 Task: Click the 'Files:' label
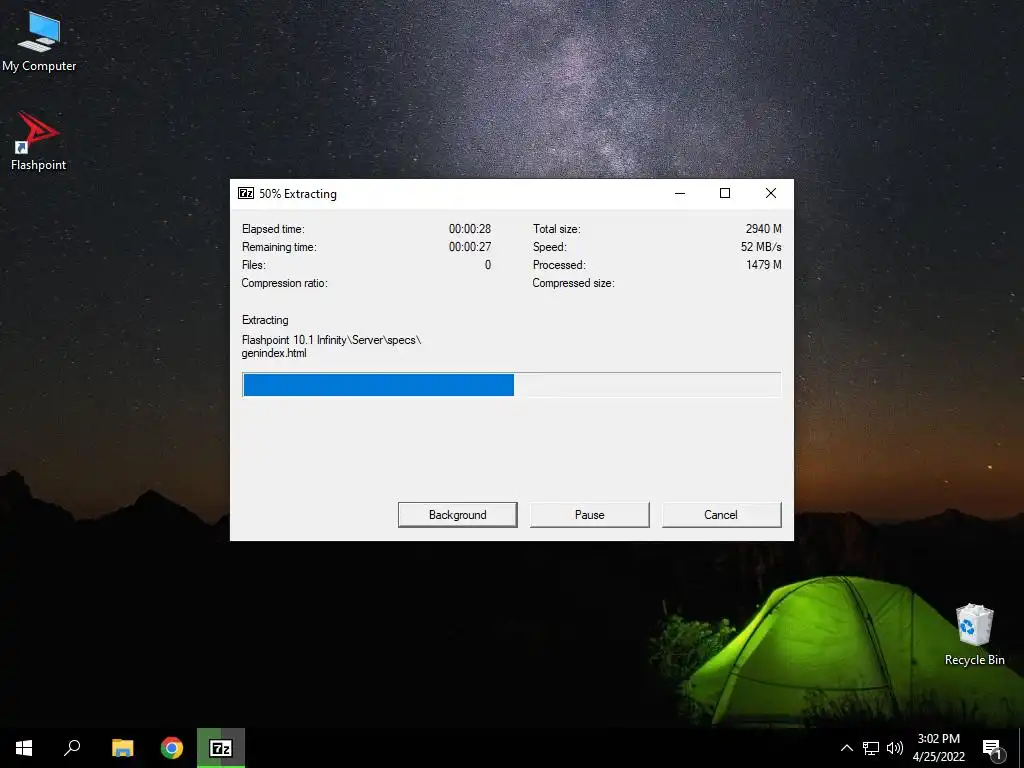(253, 264)
